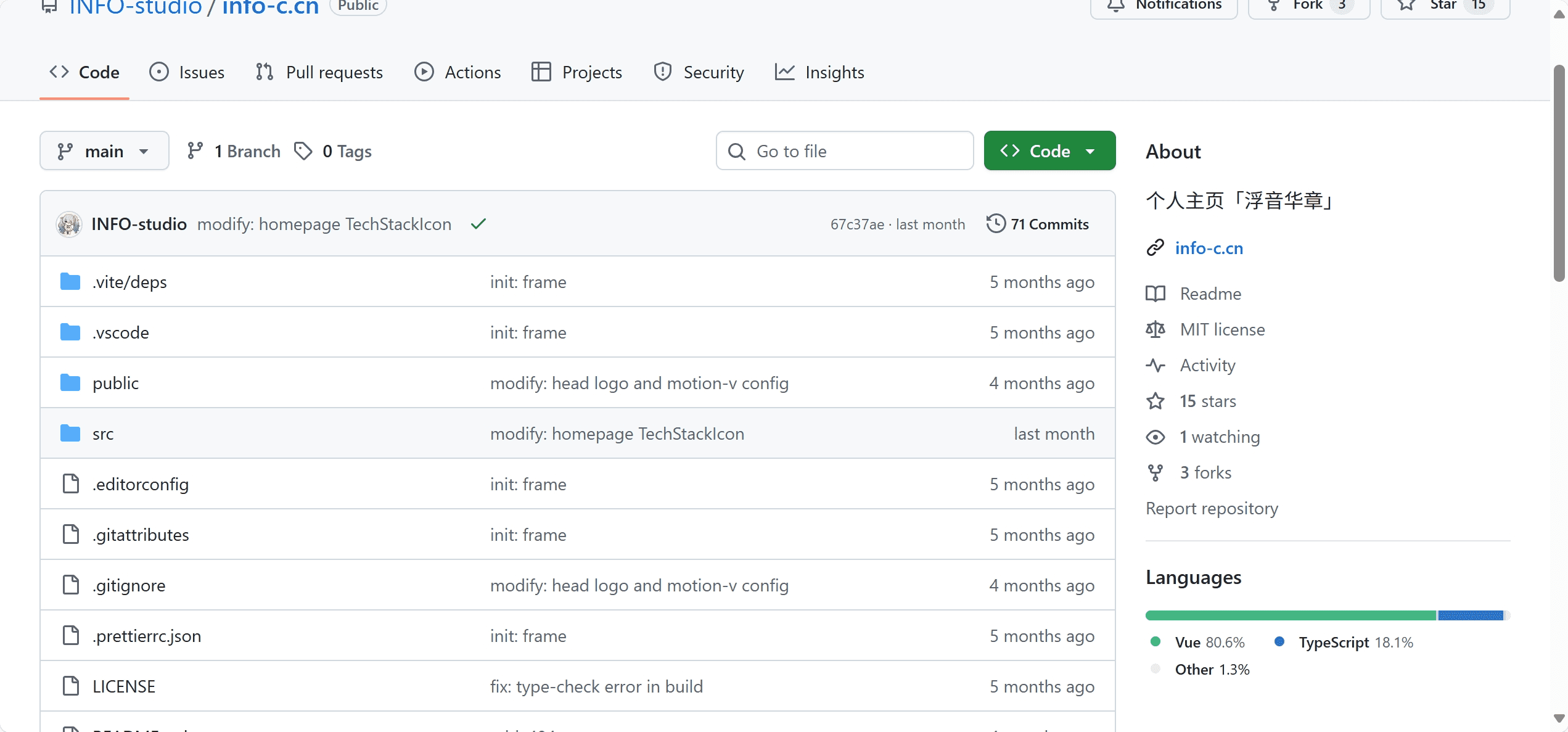The image size is (1568, 732).
Task: Open the Insights tab
Action: [x=819, y=72]
